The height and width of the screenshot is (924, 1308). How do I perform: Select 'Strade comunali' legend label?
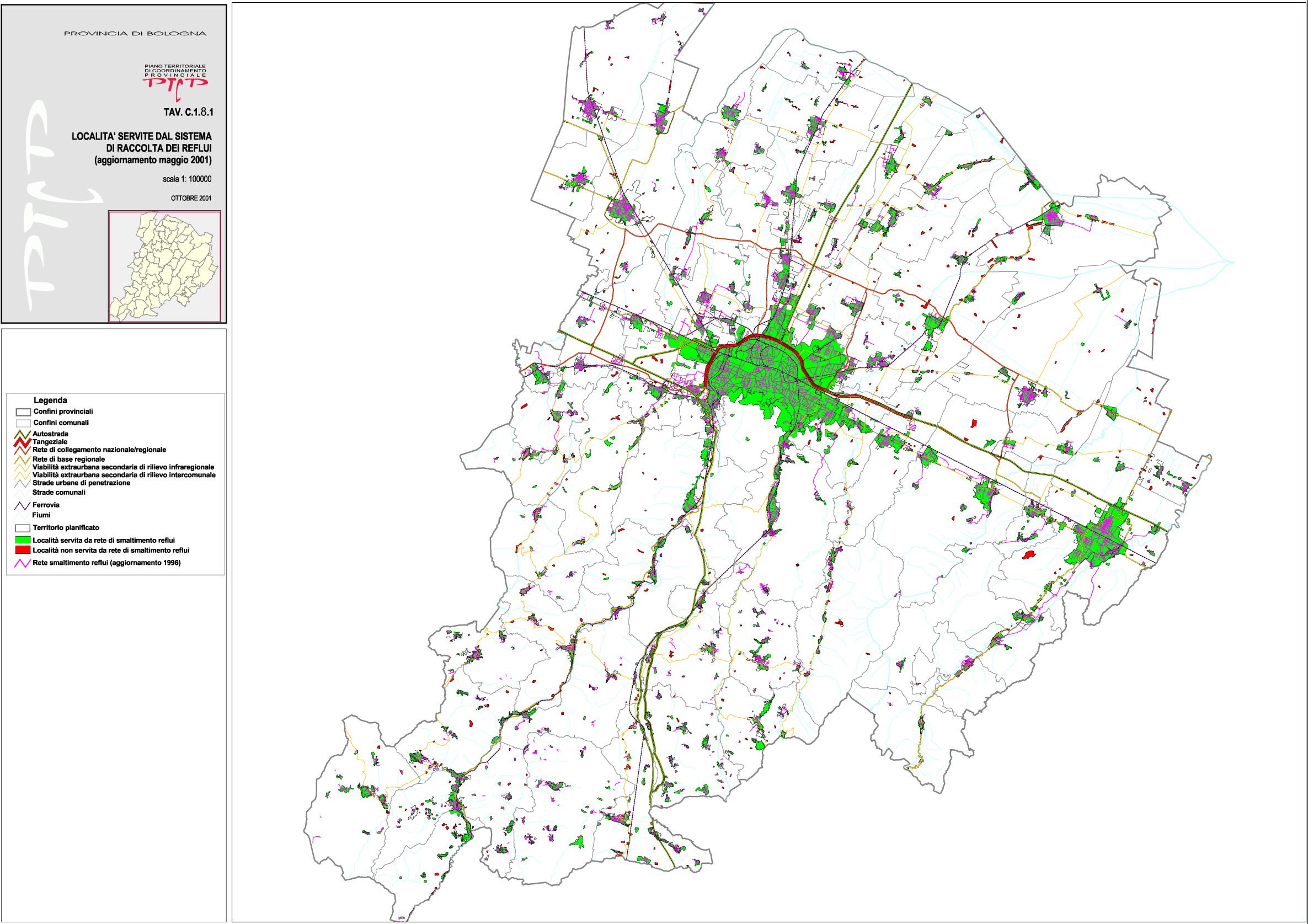[59, 492]
